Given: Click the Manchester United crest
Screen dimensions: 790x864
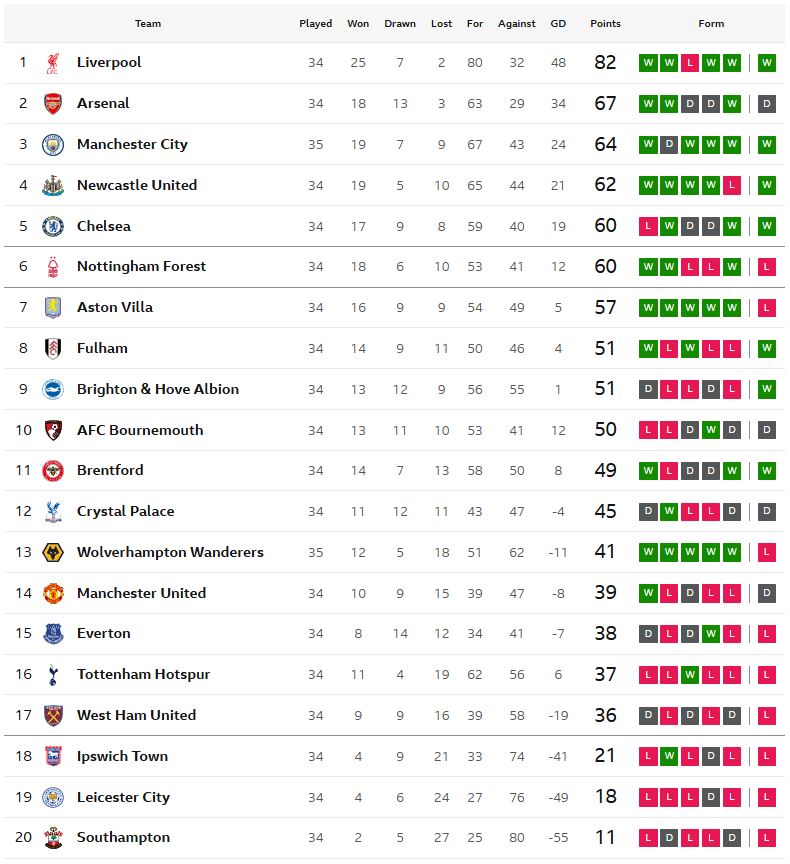Looking at the screenshot, I should (53, 593).
